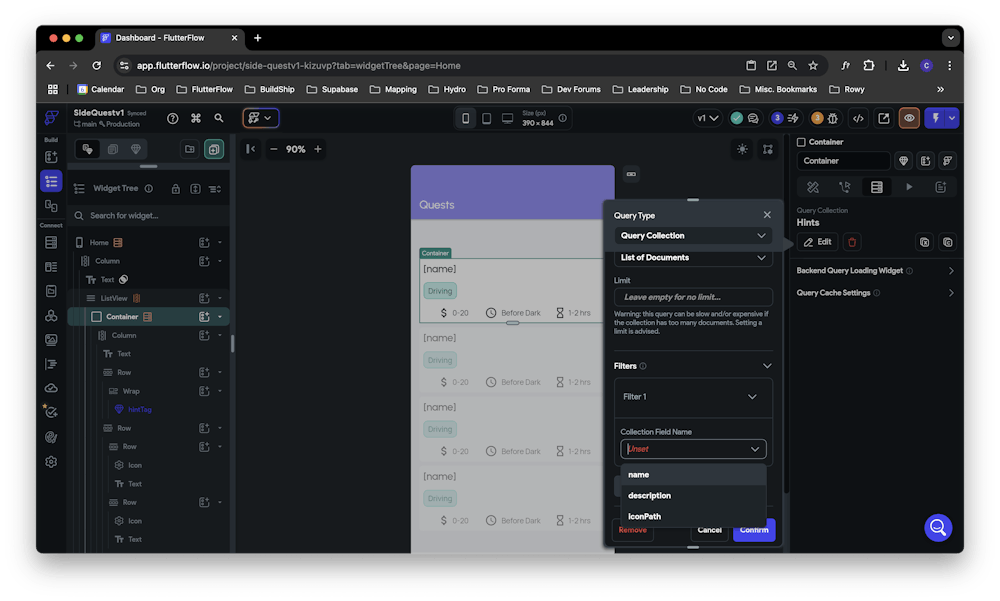Click the help question mark icon
This screenshot has height=601, width=1000.
point(173,118)
